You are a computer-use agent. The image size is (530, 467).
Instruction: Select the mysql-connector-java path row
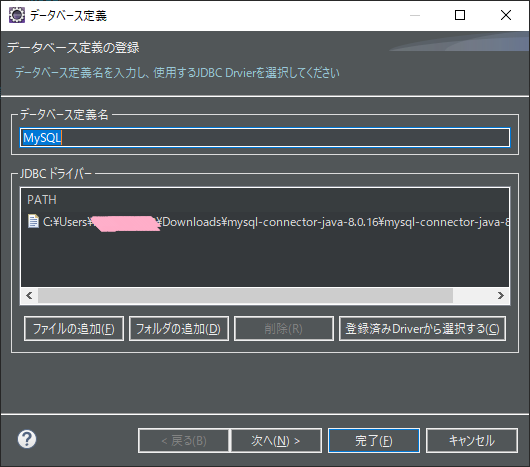point(265,222)
